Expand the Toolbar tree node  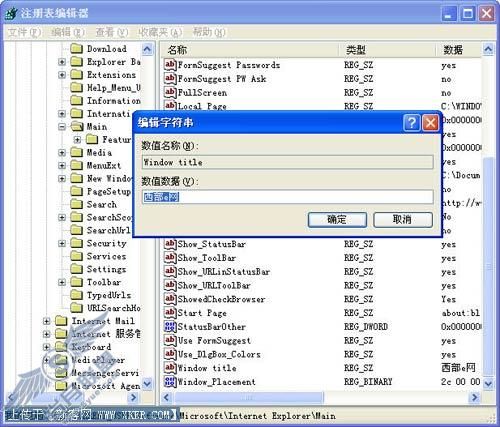pyautogui.click(x=62, y=282)
